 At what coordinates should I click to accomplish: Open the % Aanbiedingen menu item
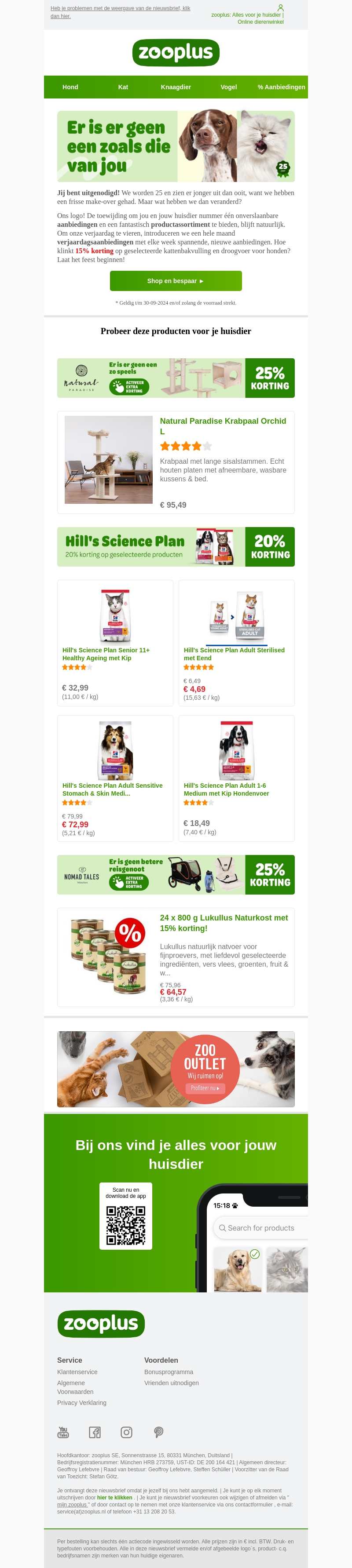click(x=281, y=87)
